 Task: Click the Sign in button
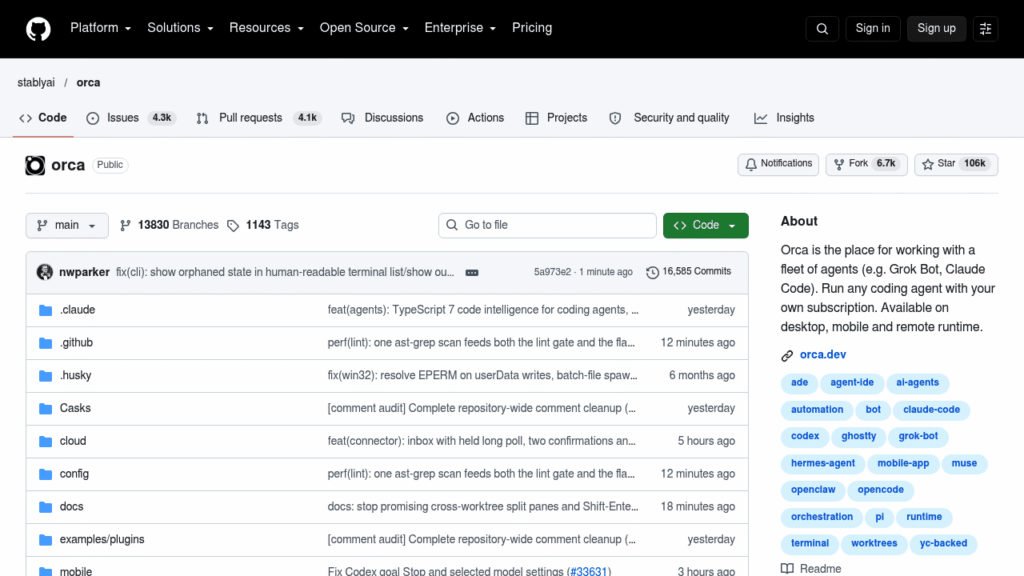(x=872, y=29)
